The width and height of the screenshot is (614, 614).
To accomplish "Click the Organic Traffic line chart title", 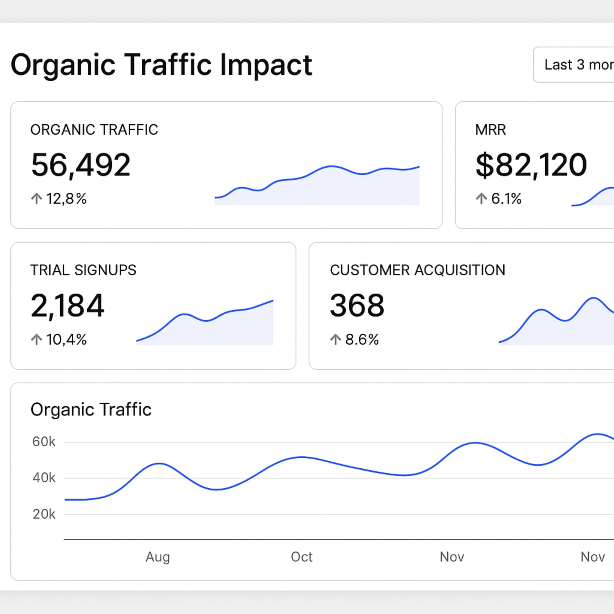I will (91, 409).
